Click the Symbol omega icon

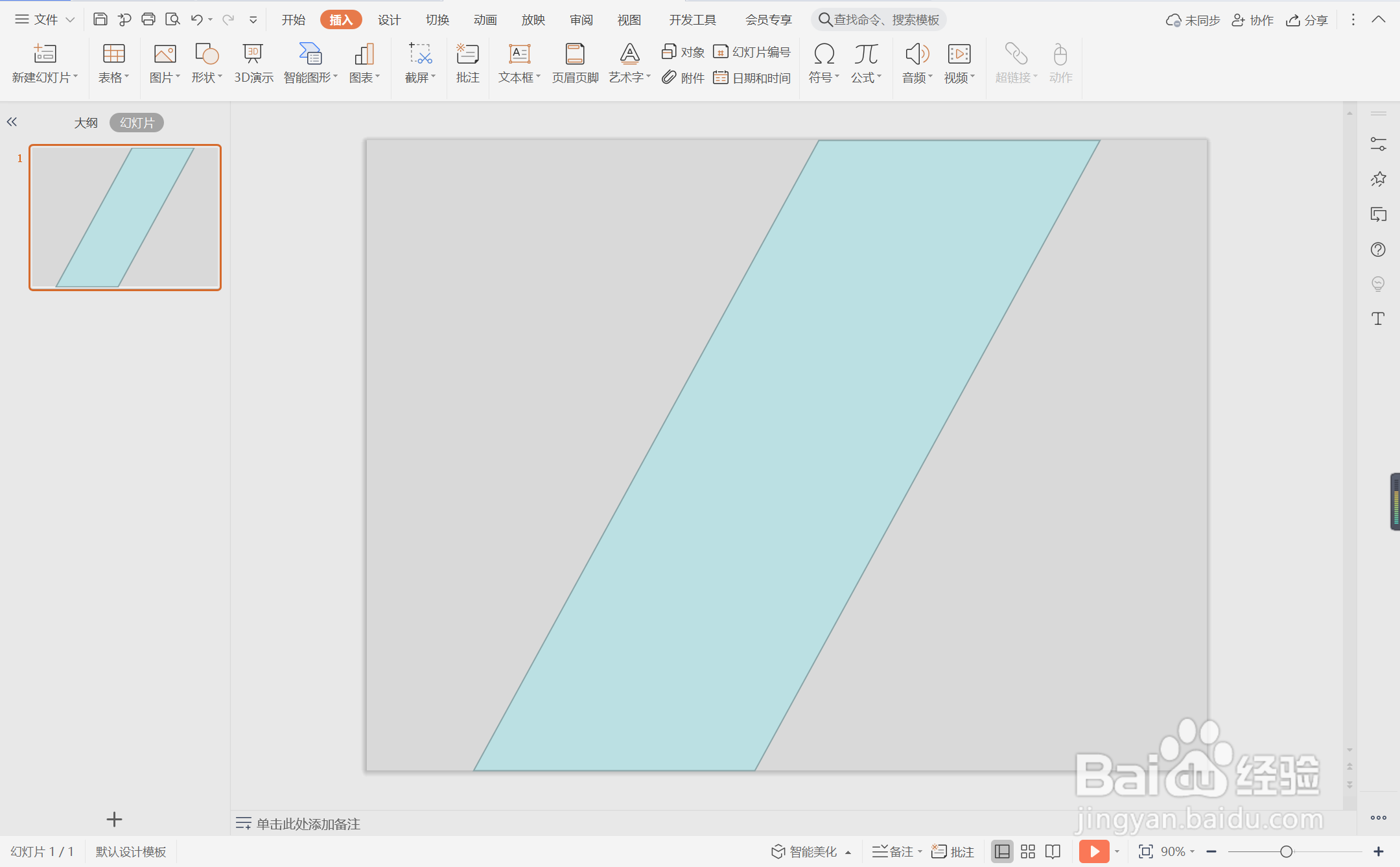click(824, 54)
